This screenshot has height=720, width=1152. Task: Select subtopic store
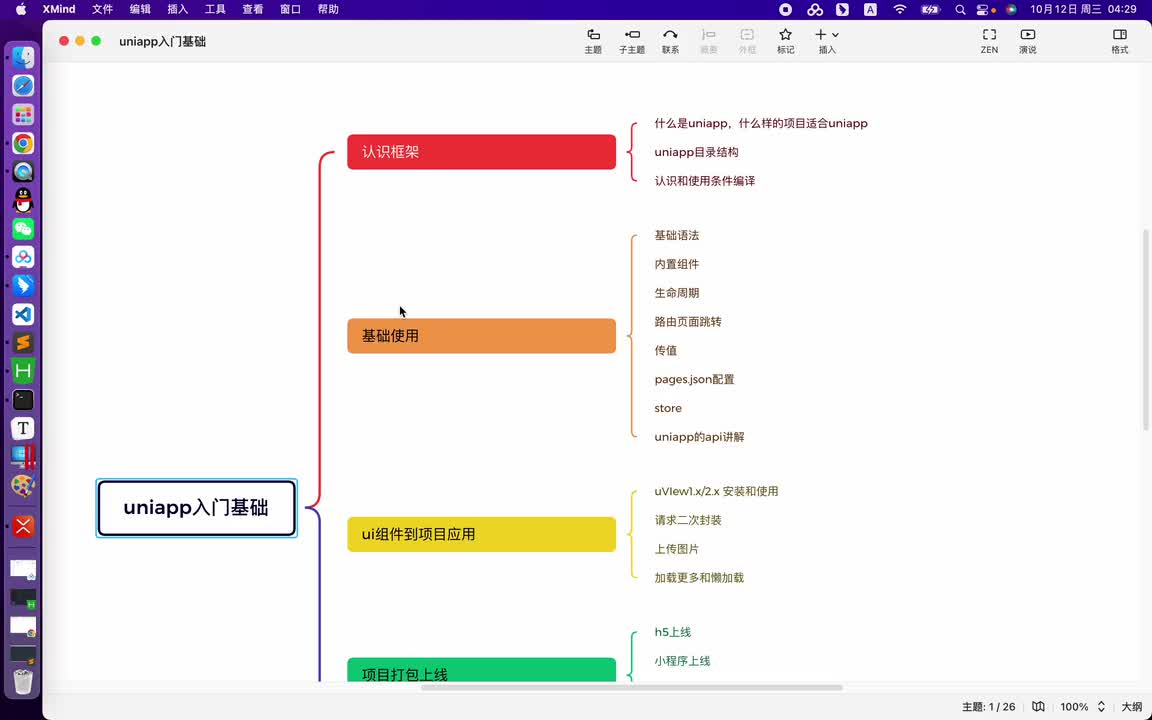pyautogui.click(x=668, y=408)
